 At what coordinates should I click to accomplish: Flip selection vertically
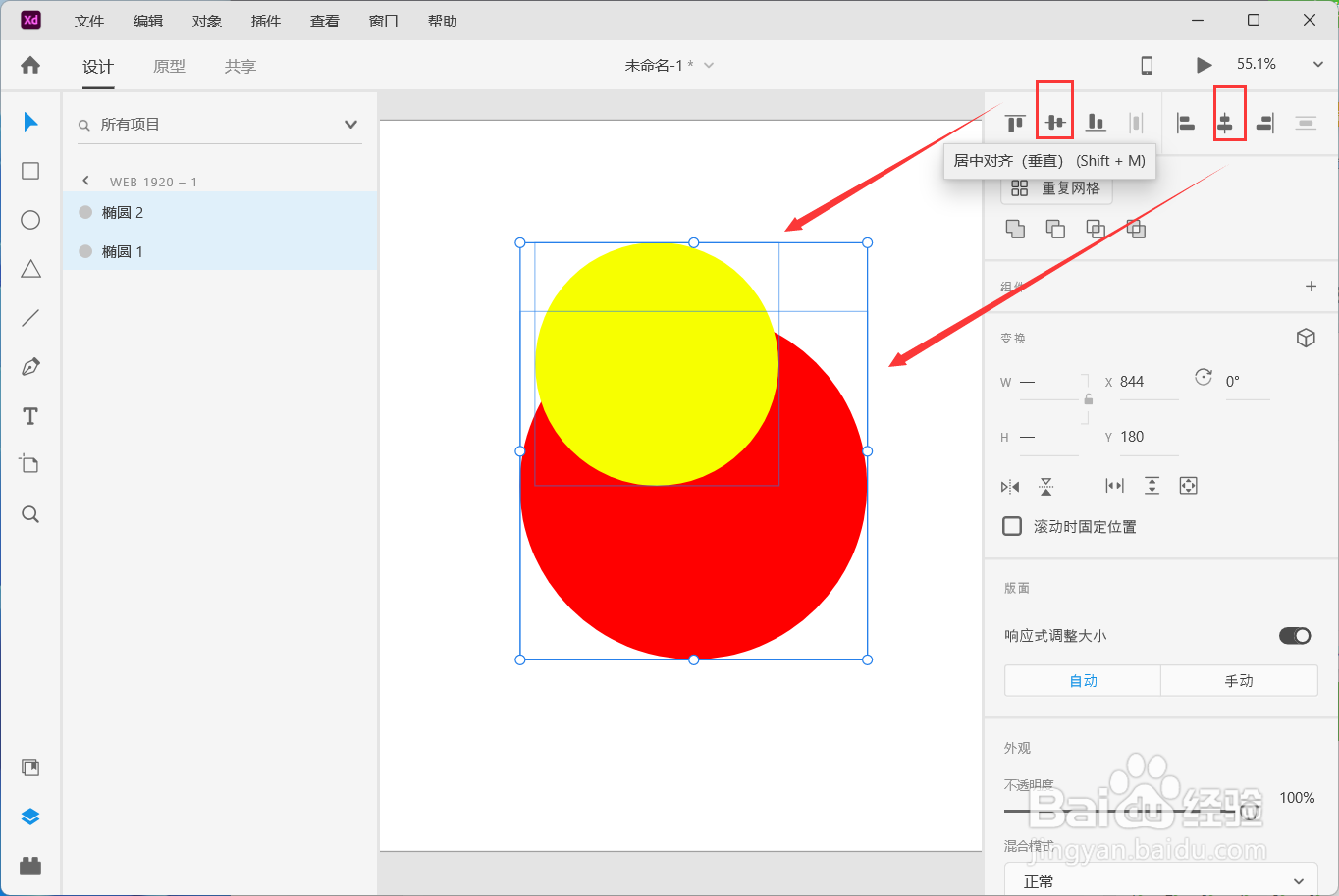pyautogui.click(x=1046, y=486)
